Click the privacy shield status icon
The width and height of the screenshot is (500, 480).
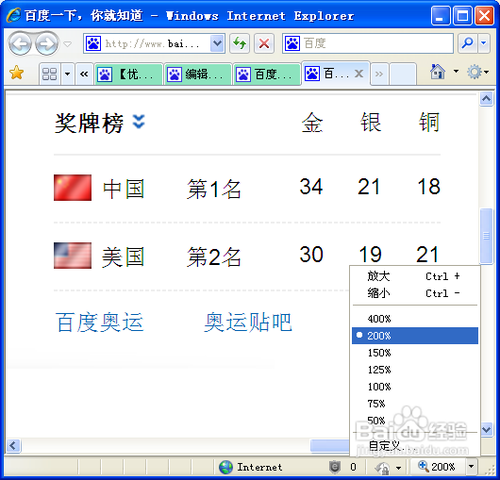pyautogui.click(x=334, y=467)
